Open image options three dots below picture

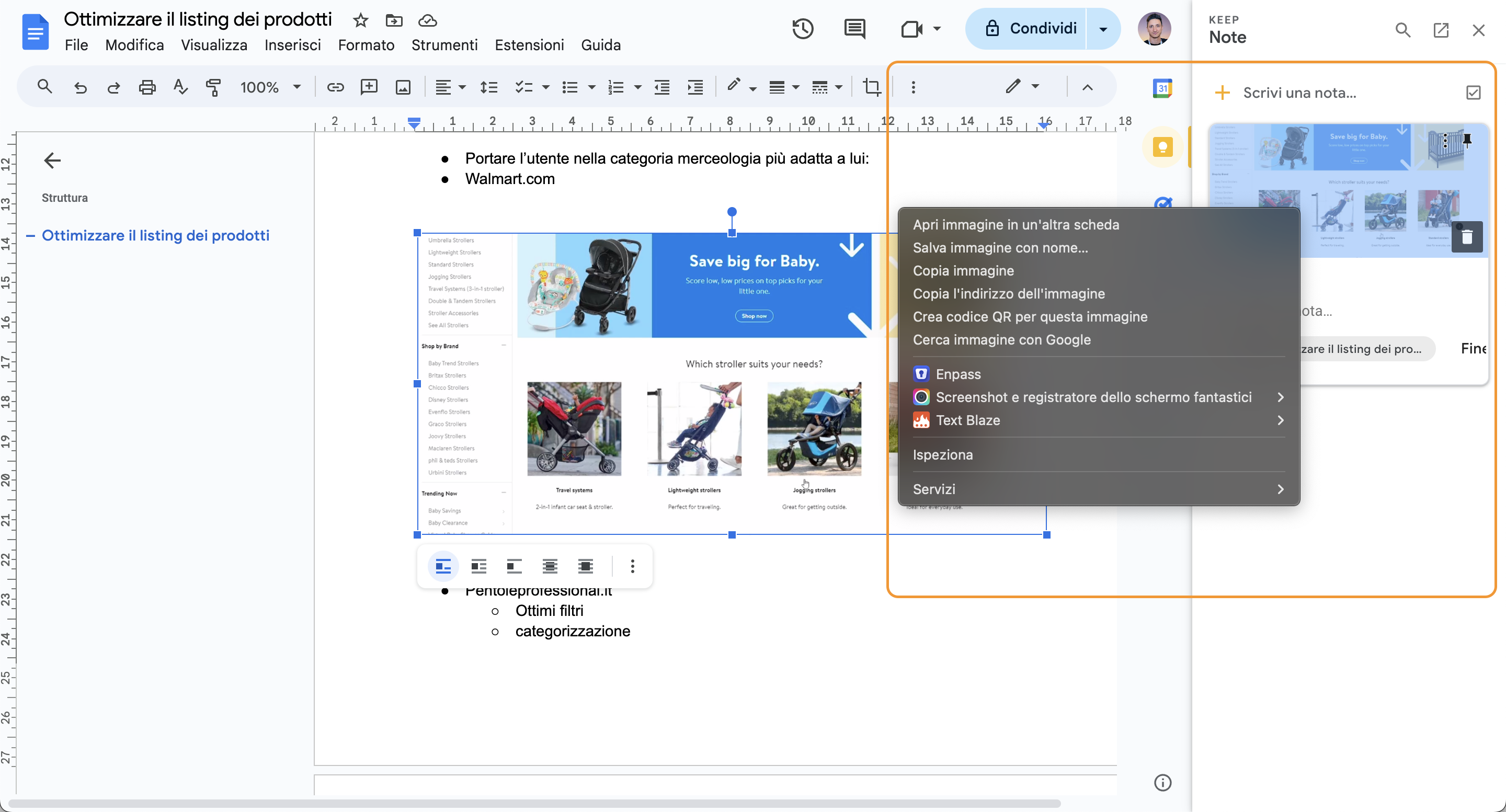pyautogui.click(x=632, y=566)
